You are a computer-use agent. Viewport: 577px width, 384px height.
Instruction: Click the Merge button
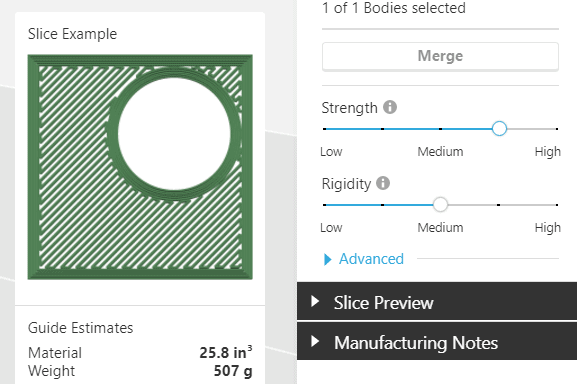[440, 56]
